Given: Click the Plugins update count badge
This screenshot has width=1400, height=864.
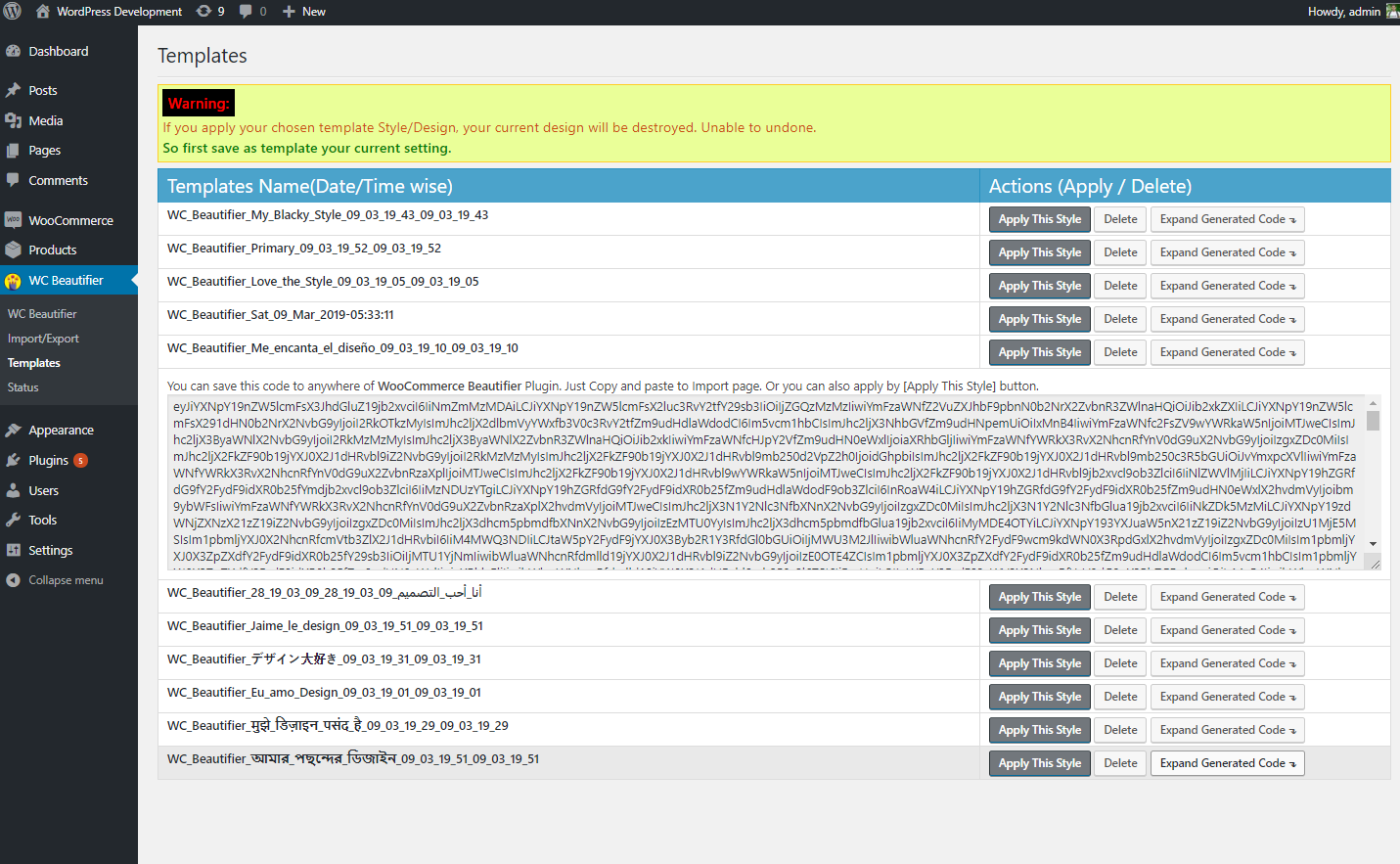Looking at the screenshot, I should [81, 461].
